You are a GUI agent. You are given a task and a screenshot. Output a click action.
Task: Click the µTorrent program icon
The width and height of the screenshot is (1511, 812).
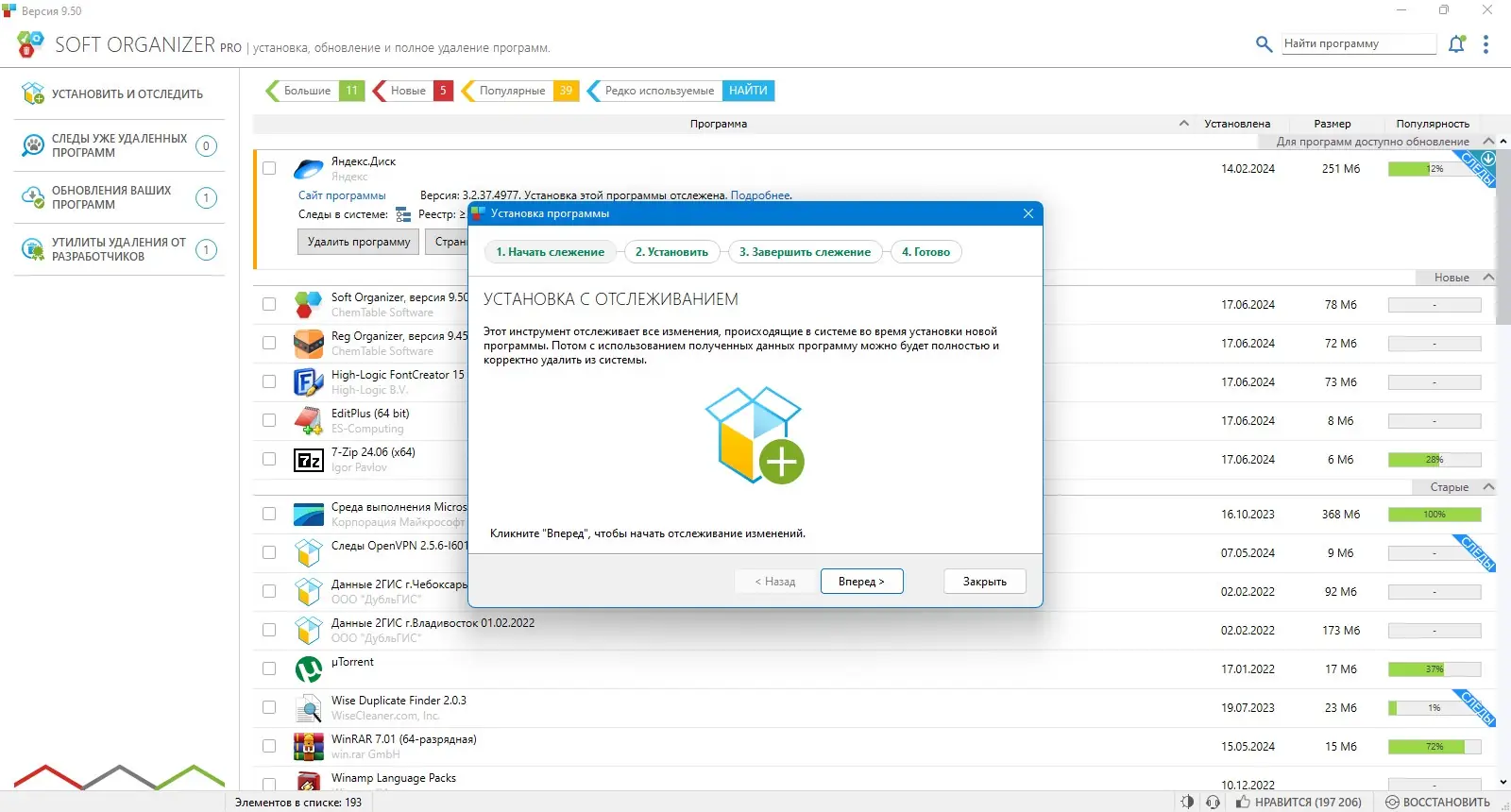point(309,669)
